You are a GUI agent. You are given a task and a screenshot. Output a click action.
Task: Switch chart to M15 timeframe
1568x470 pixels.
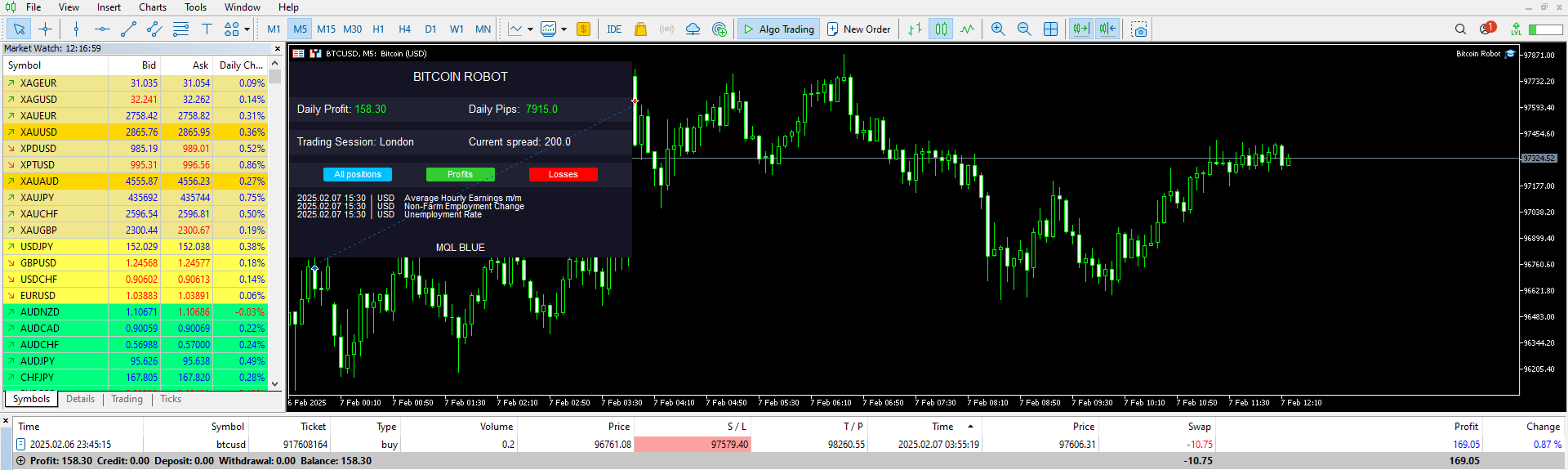[x=327, y=29]
